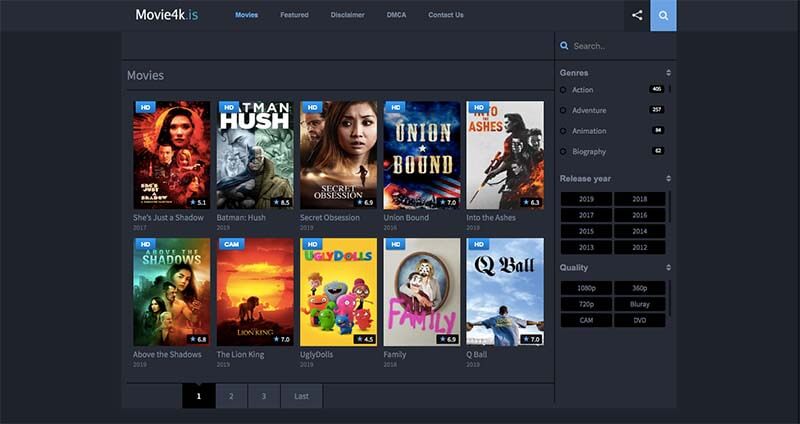This screenshot has width=800, height=424.
Task: Click 8.5 star rating on Batman: Hush
Action: click(x=281, y=203)
